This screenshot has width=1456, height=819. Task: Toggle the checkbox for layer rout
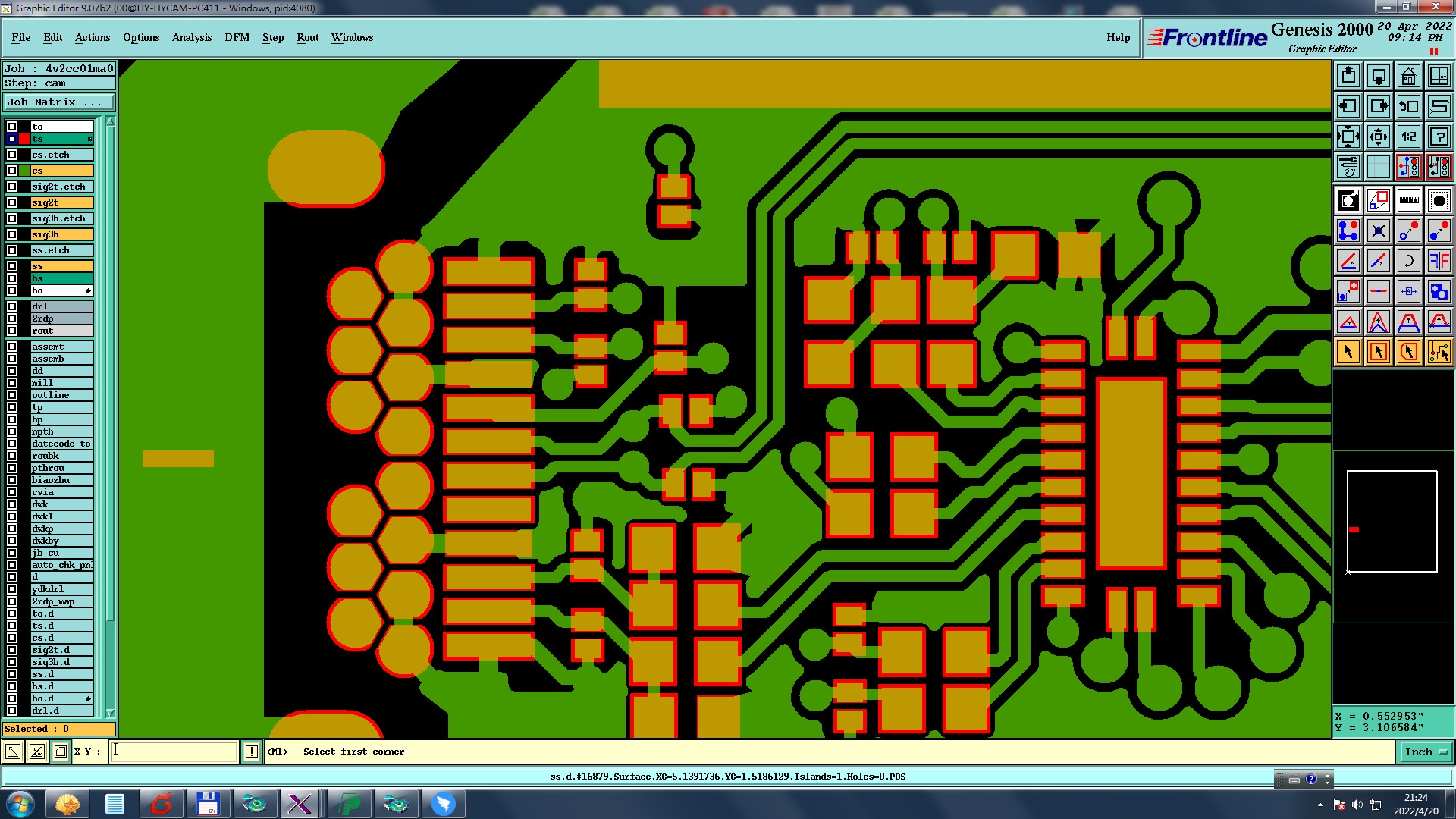coord(12,331)
